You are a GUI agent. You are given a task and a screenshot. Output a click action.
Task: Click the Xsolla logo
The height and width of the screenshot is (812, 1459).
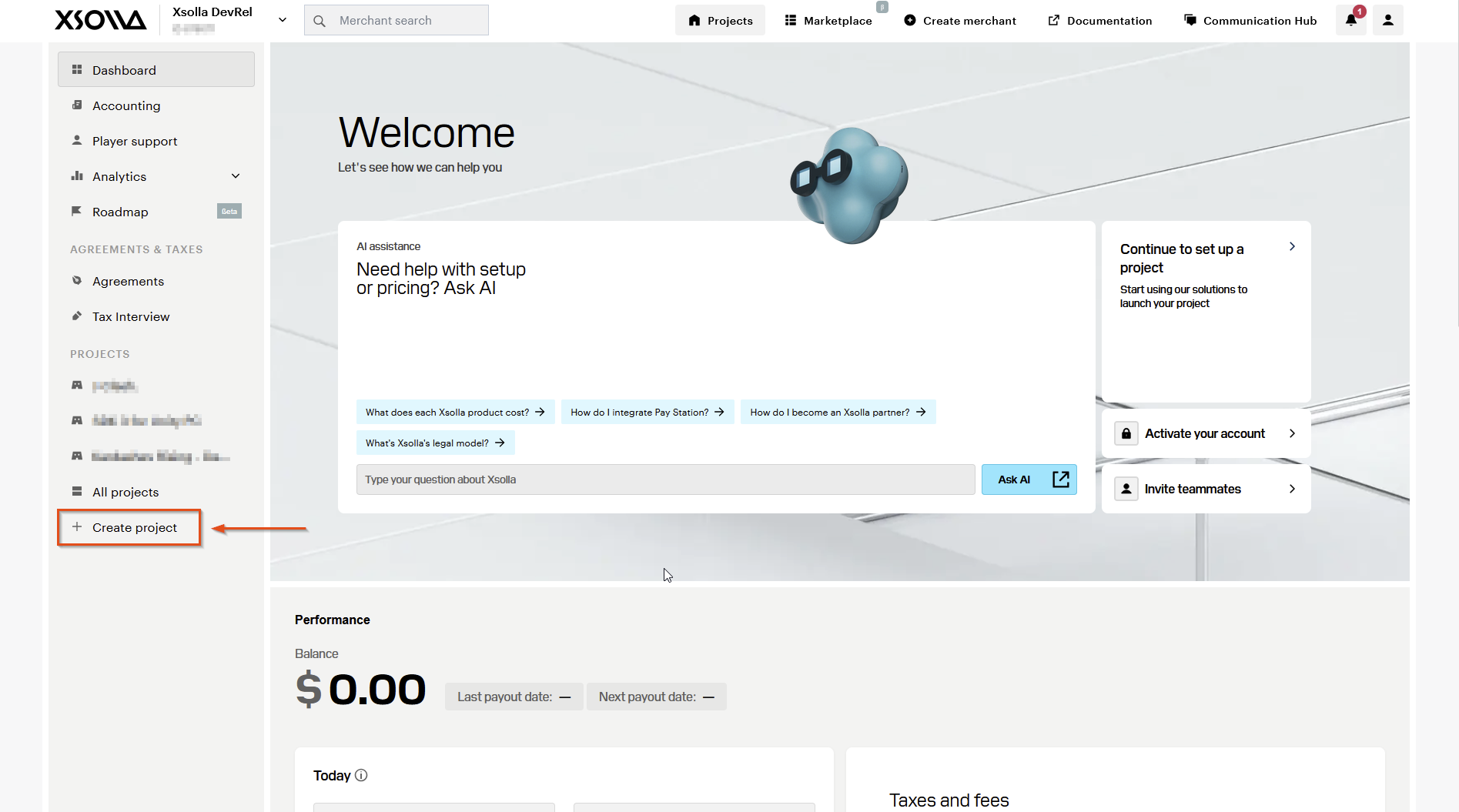pyautogui.click(x=100, y=20)
